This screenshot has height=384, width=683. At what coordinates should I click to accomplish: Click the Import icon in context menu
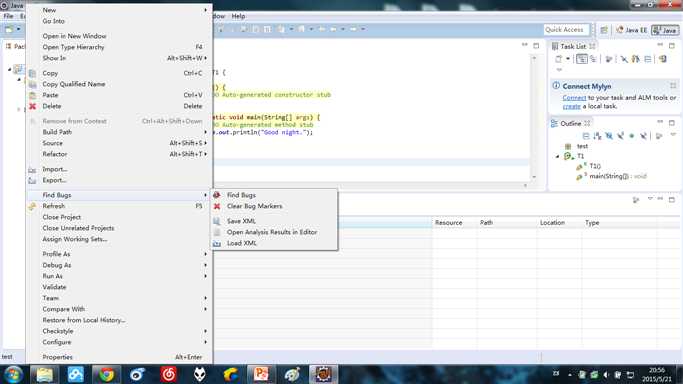point(33,169)
